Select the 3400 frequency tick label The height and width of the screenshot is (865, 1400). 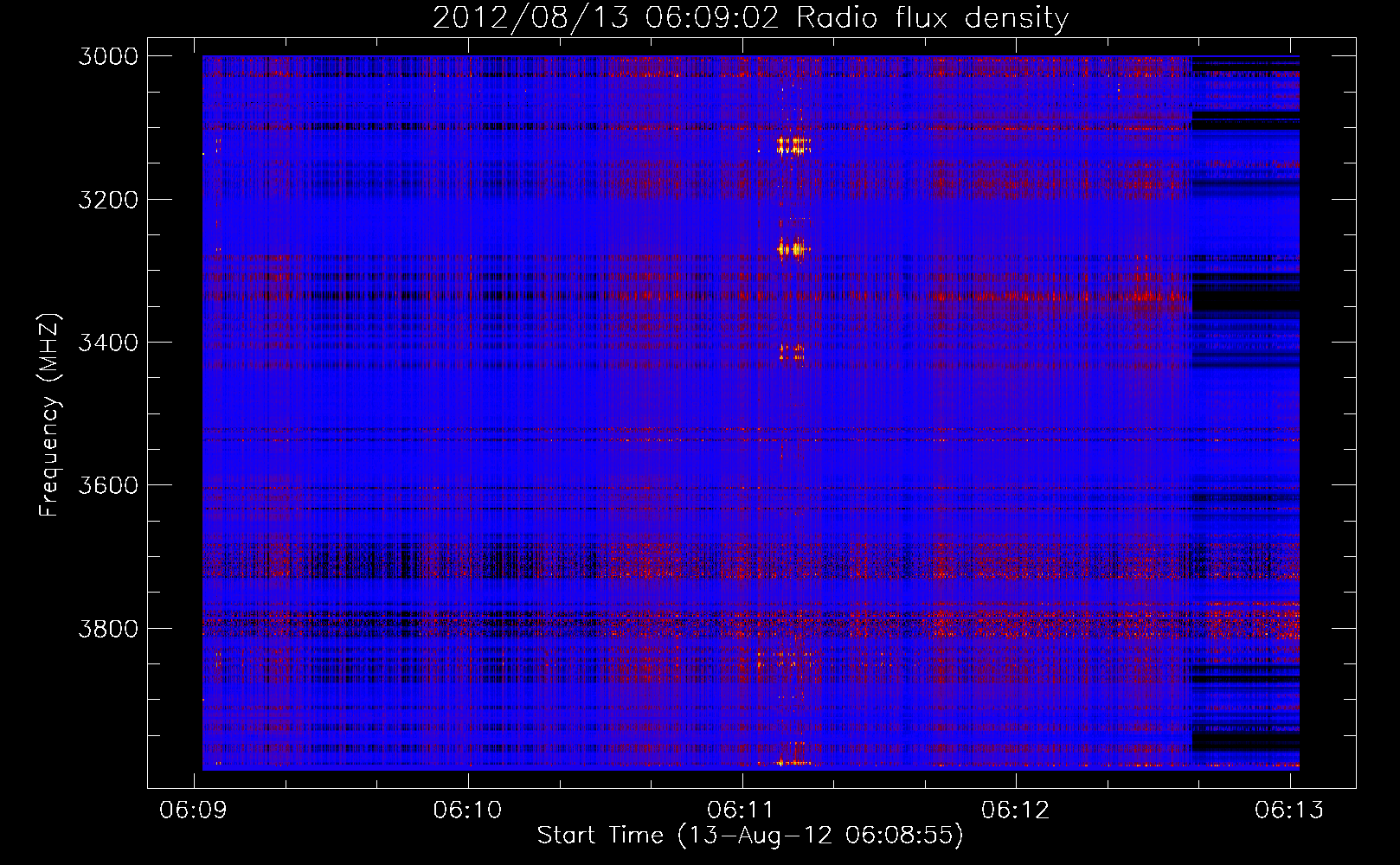click(108, 343)
